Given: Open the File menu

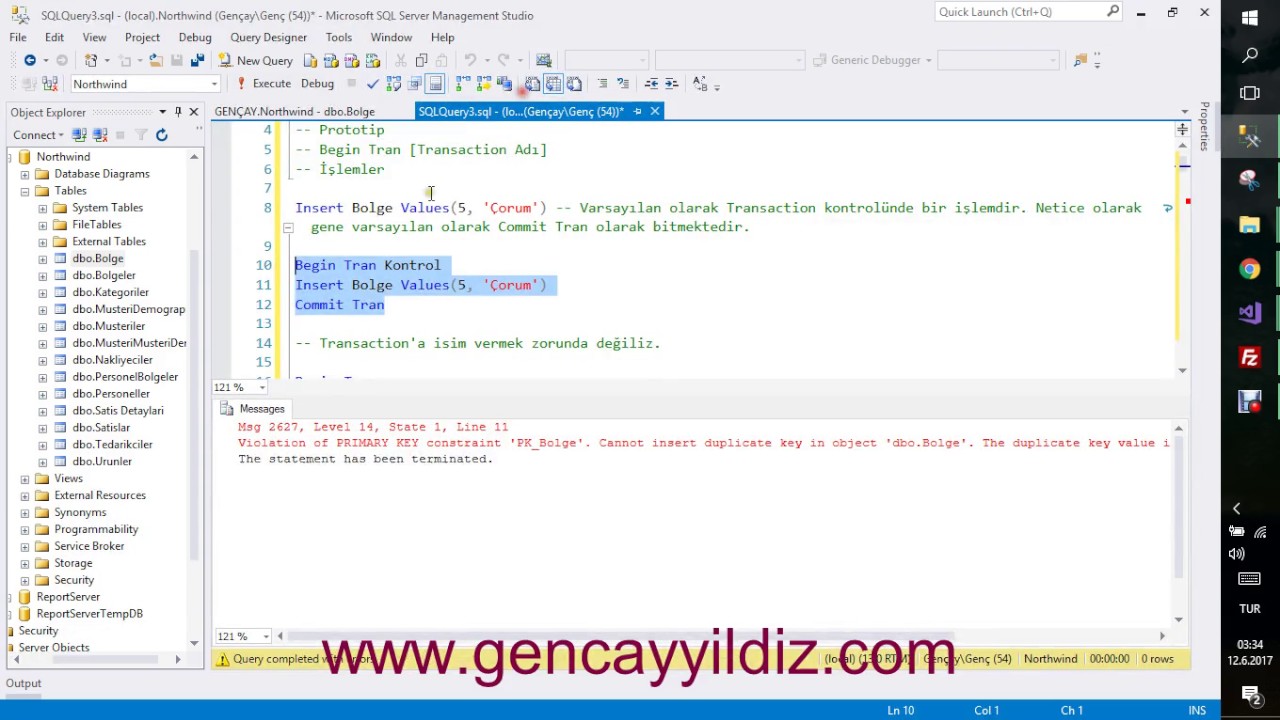Looking at the screenshot, I should click(x=18, y=37).
